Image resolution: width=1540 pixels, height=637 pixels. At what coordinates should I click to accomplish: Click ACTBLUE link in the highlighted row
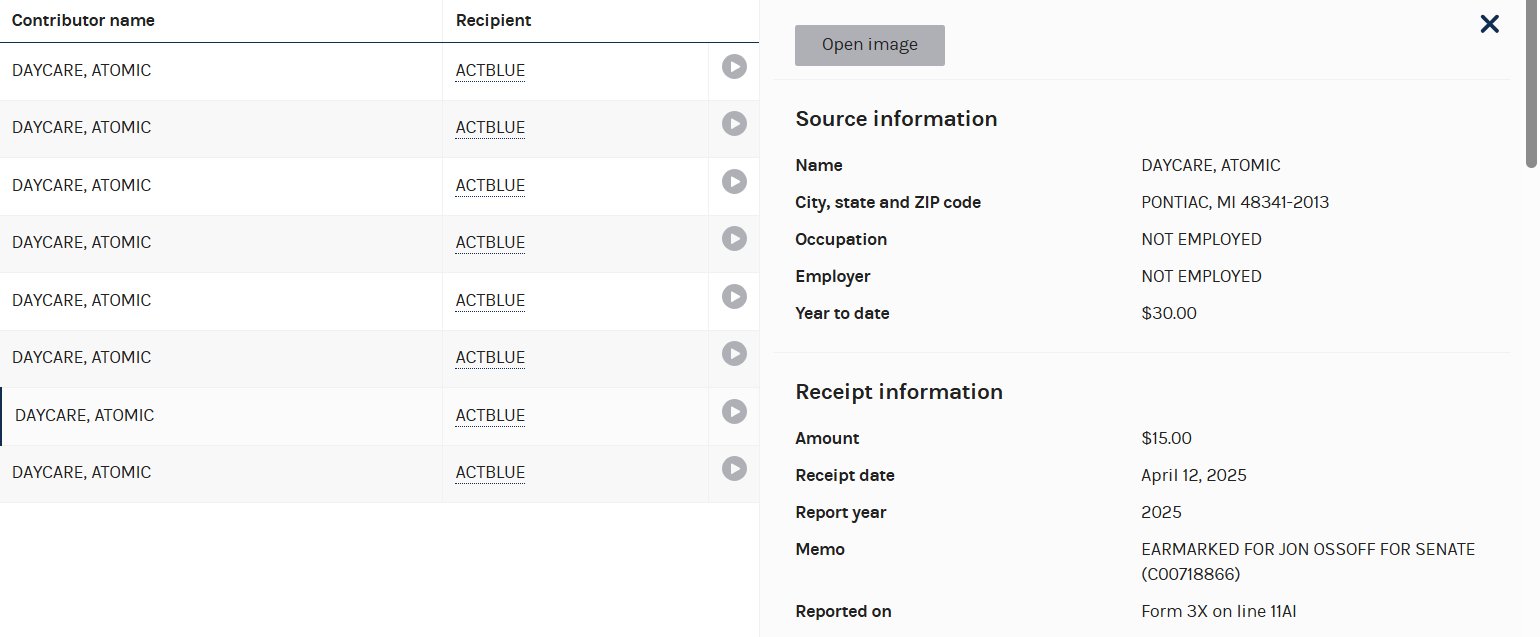pos(490,415)
